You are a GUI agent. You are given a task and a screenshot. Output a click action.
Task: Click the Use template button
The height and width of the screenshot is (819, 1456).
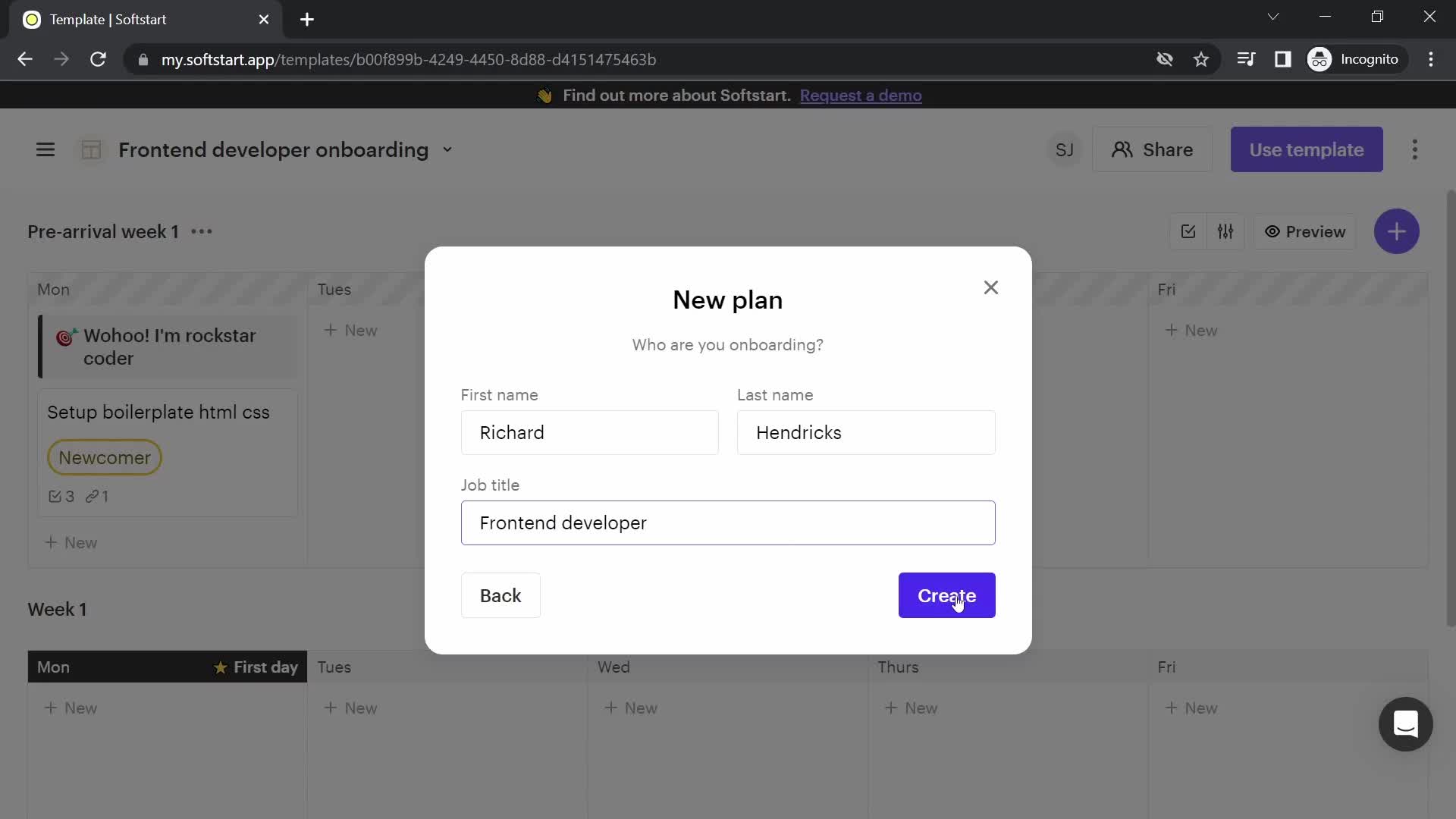coord(1306,149)
